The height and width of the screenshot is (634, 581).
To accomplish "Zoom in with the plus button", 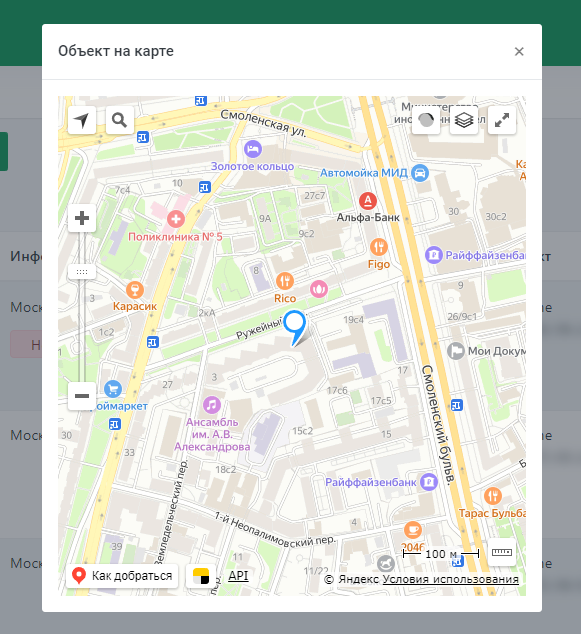I will [x=82, y=218].
